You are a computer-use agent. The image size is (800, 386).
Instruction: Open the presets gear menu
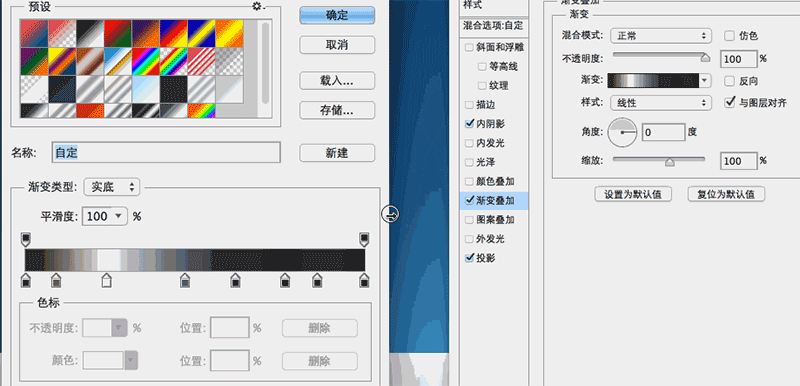[258, 6]
